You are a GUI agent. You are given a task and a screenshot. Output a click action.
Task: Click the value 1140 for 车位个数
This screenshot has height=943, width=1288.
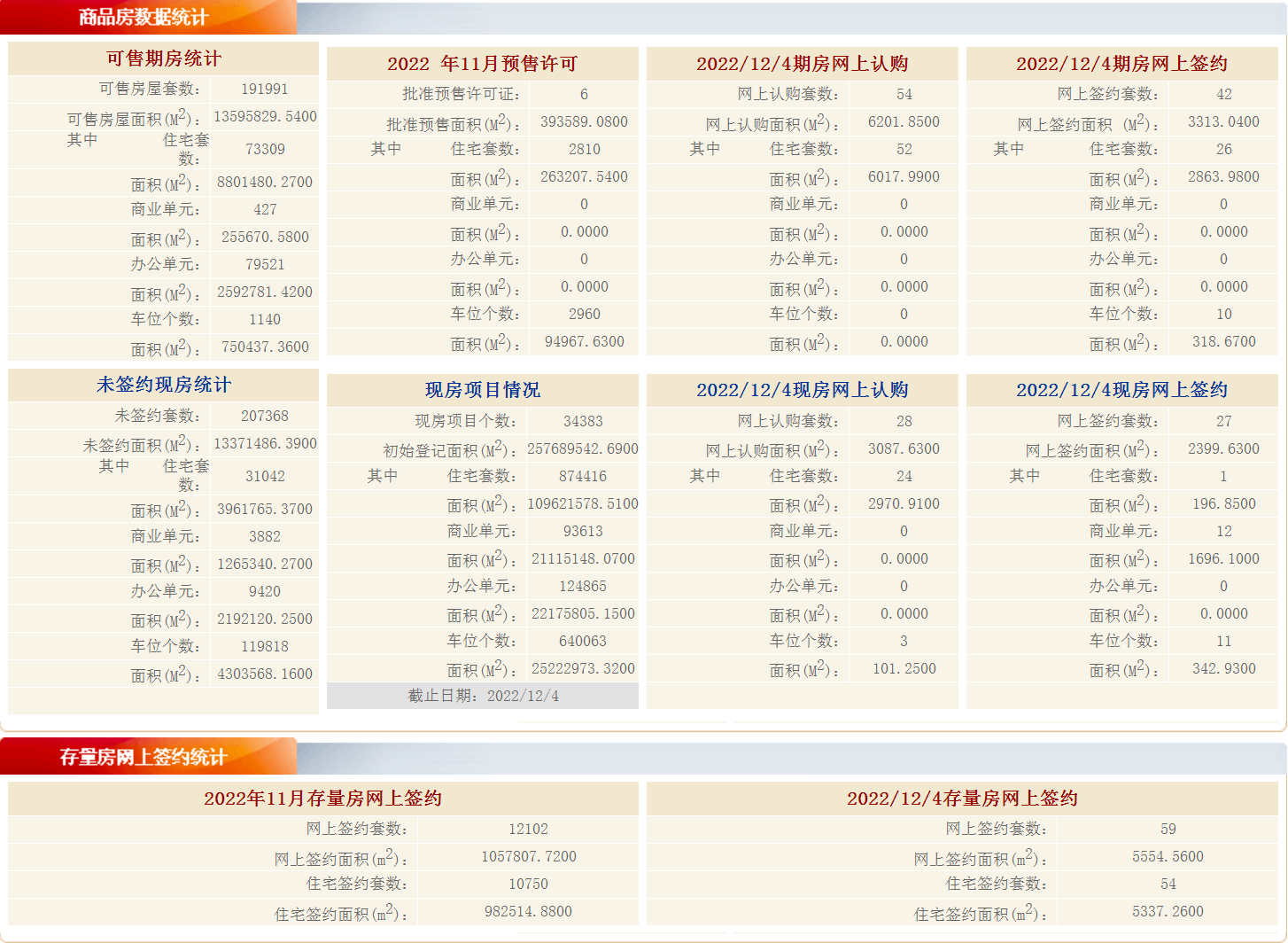[265, 319]
